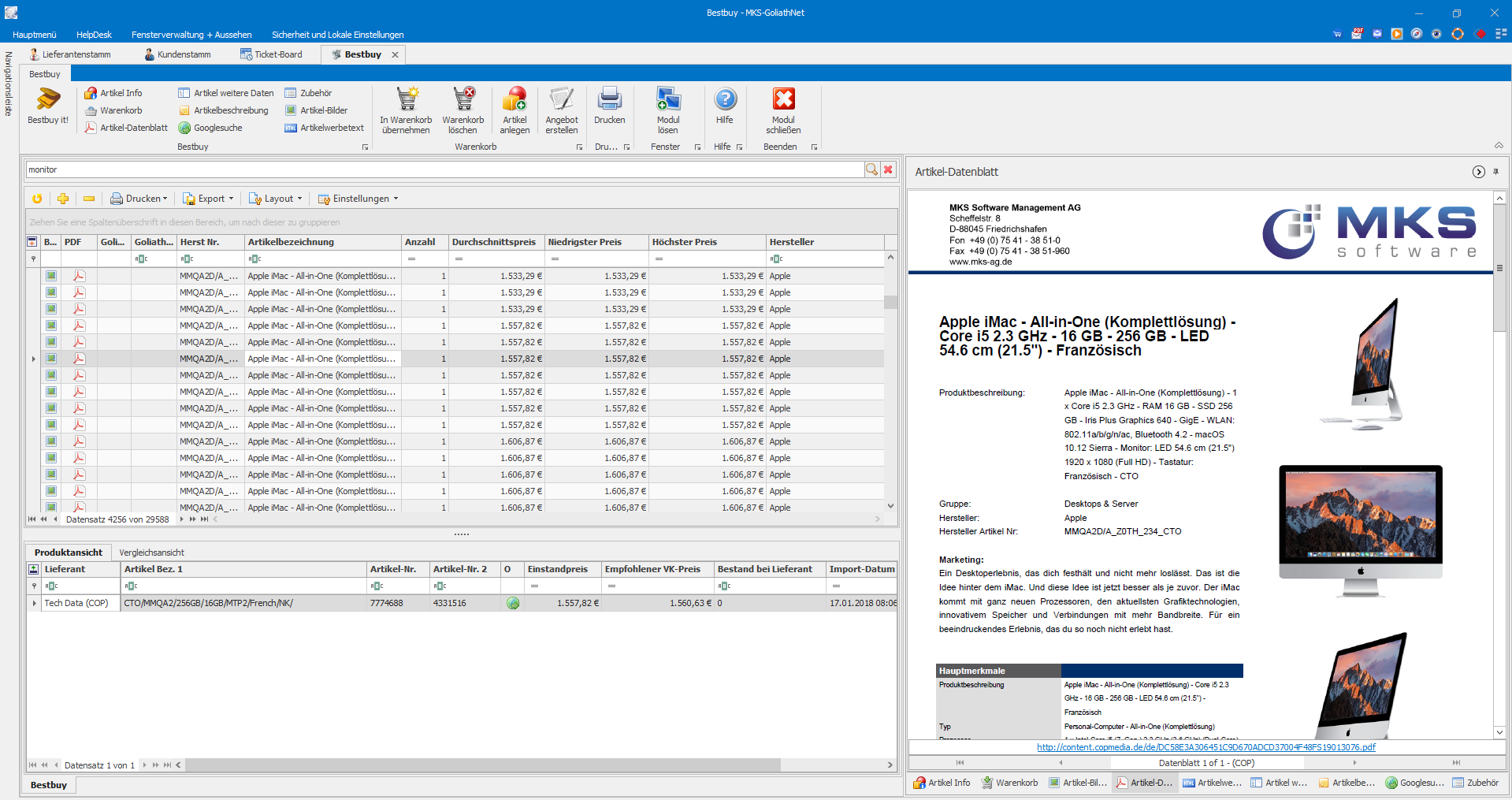Viewport: 1512px width, 800px height.
Task: Collapse the ribbon with the chevron
Action: 1499,146
